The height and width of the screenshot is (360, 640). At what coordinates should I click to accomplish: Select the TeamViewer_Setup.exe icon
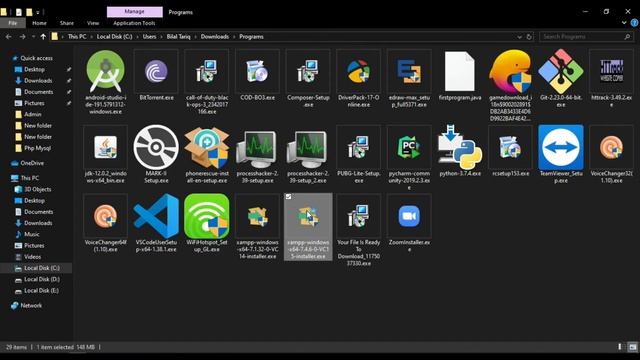[561, 147]
